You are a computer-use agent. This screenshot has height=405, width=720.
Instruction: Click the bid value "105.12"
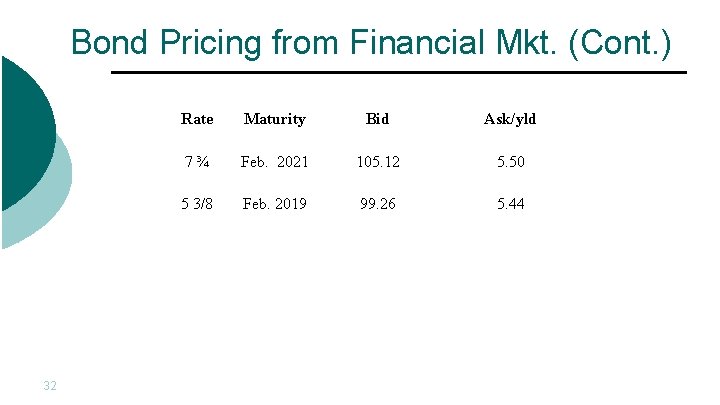377,162
